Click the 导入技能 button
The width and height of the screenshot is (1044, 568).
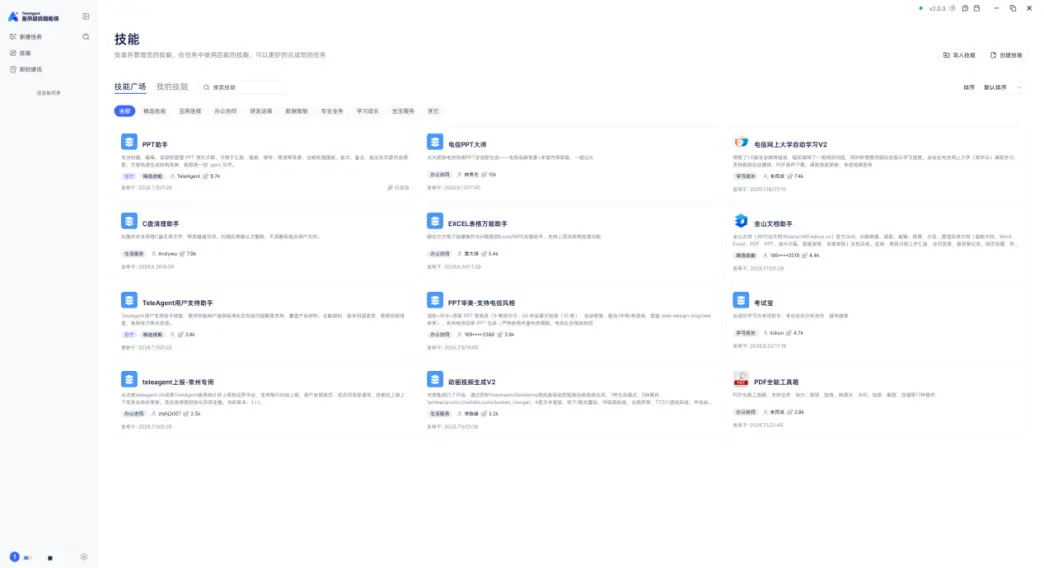tap(959, 55)
